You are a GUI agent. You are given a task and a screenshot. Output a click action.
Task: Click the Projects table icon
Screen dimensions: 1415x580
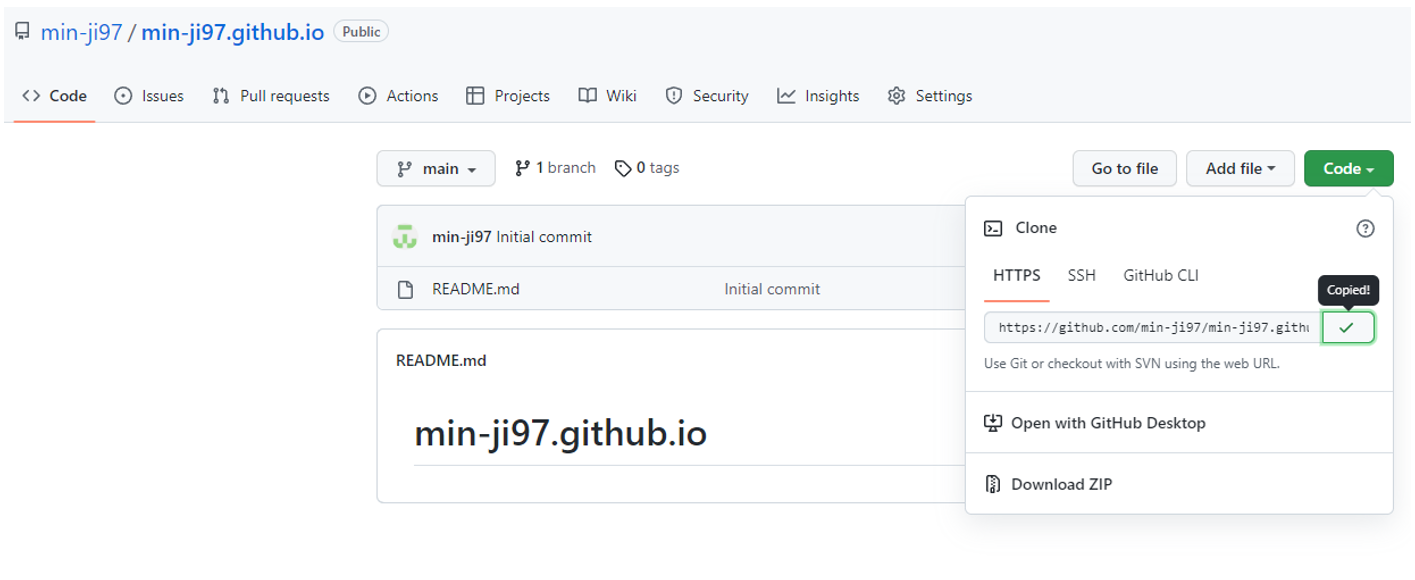(x=475, y=96)
